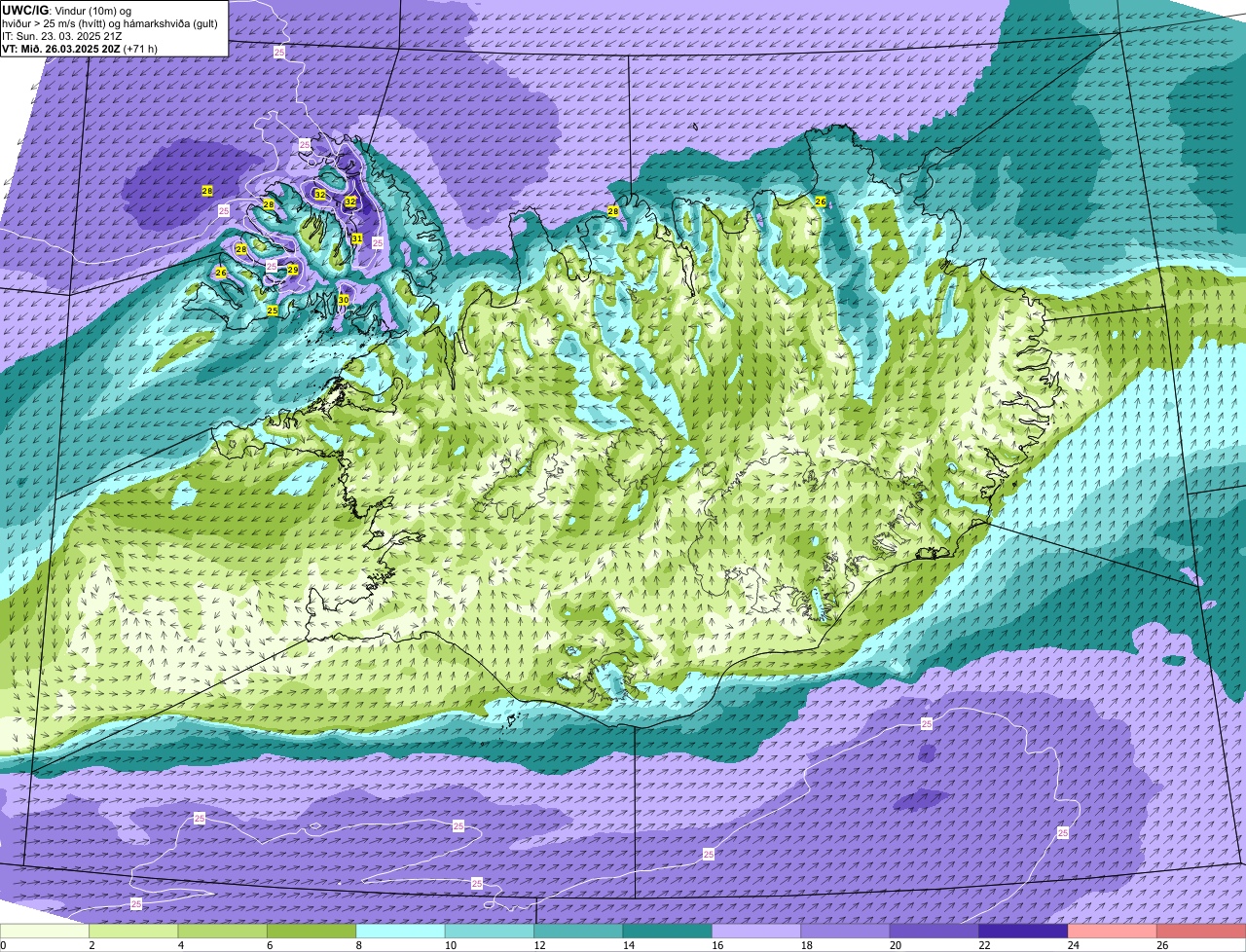Click the yellow 25 max gust label
This screenshot has width=1246, height=952.
click(x=273, y=311)
